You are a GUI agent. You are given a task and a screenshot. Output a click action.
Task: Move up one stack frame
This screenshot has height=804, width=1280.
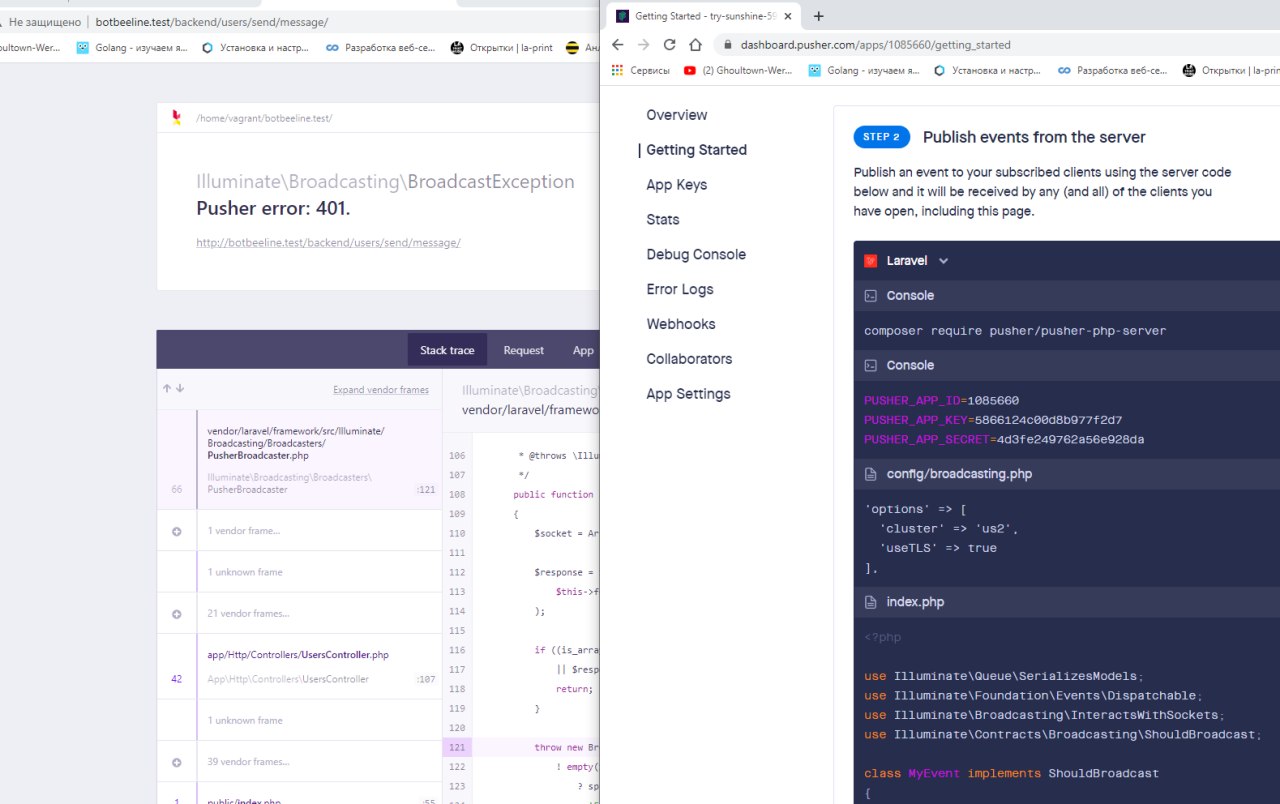tap(167, 389)
